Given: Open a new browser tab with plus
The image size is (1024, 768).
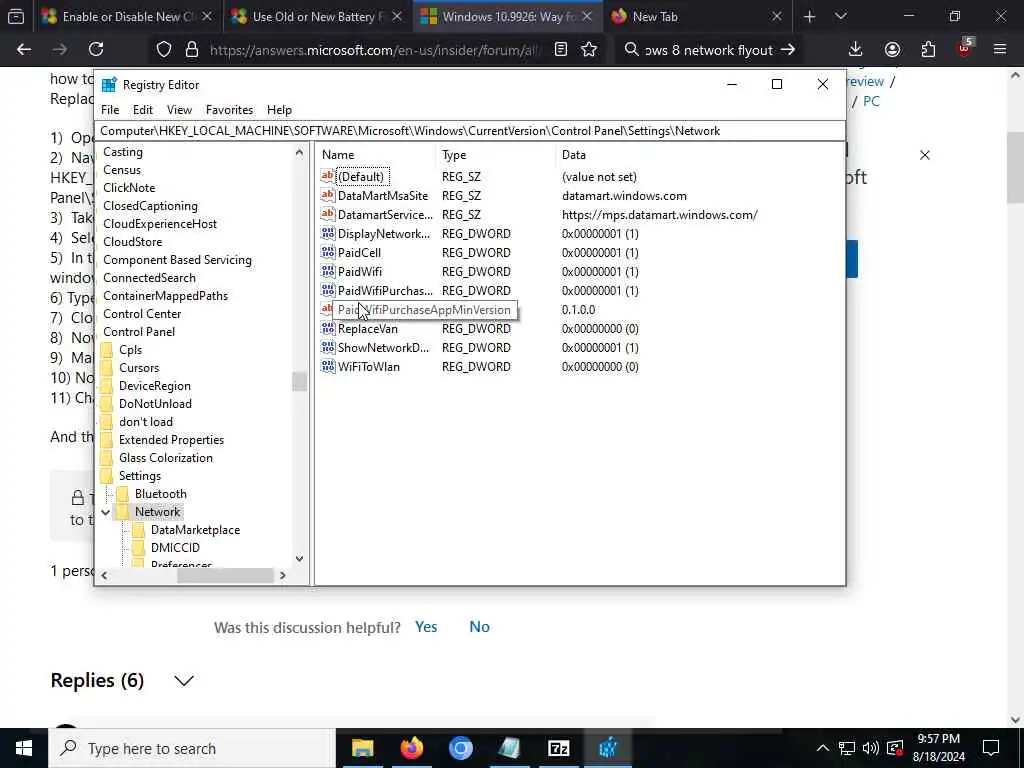Looking at the screenshot, I should 809,17.
